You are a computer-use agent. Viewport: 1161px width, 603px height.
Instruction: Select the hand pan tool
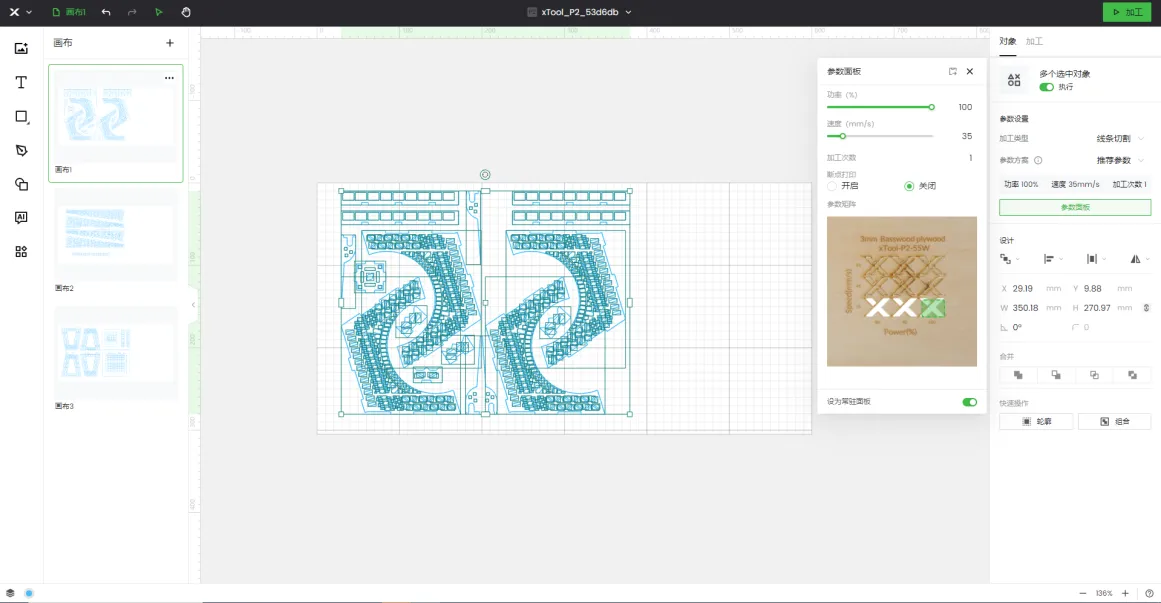coord(186,12)
